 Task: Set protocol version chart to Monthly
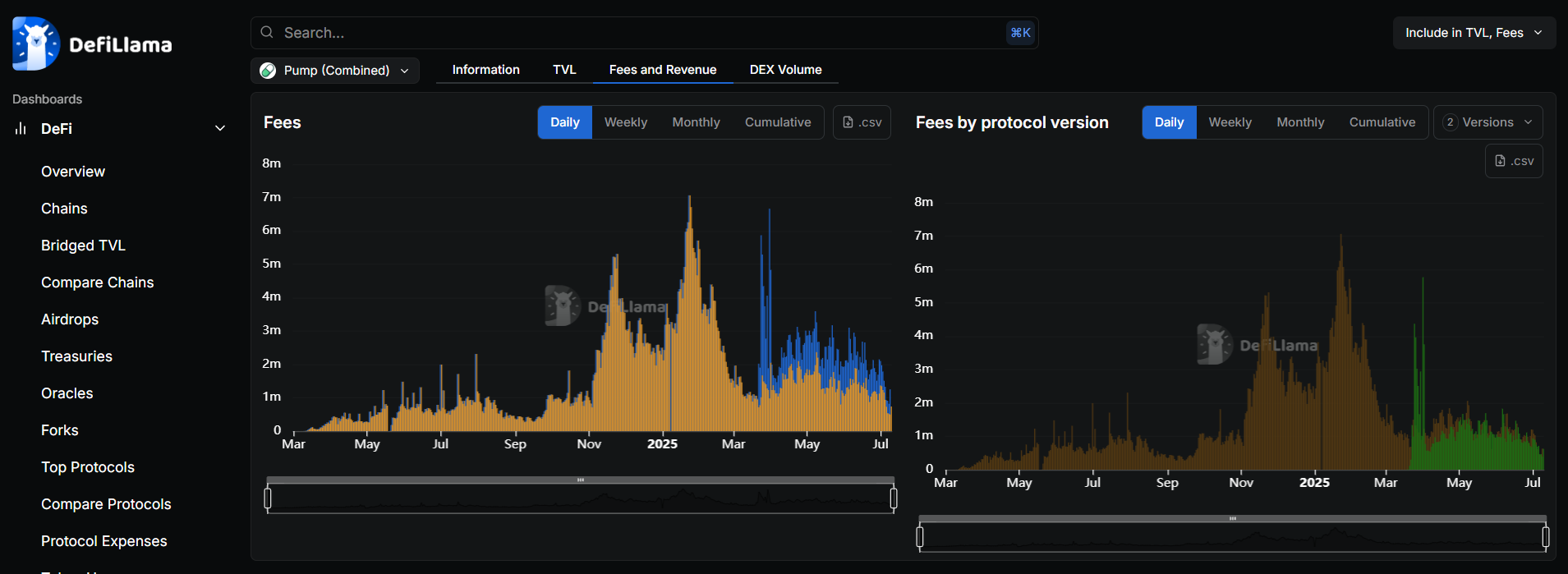(x=1300, y=122)
